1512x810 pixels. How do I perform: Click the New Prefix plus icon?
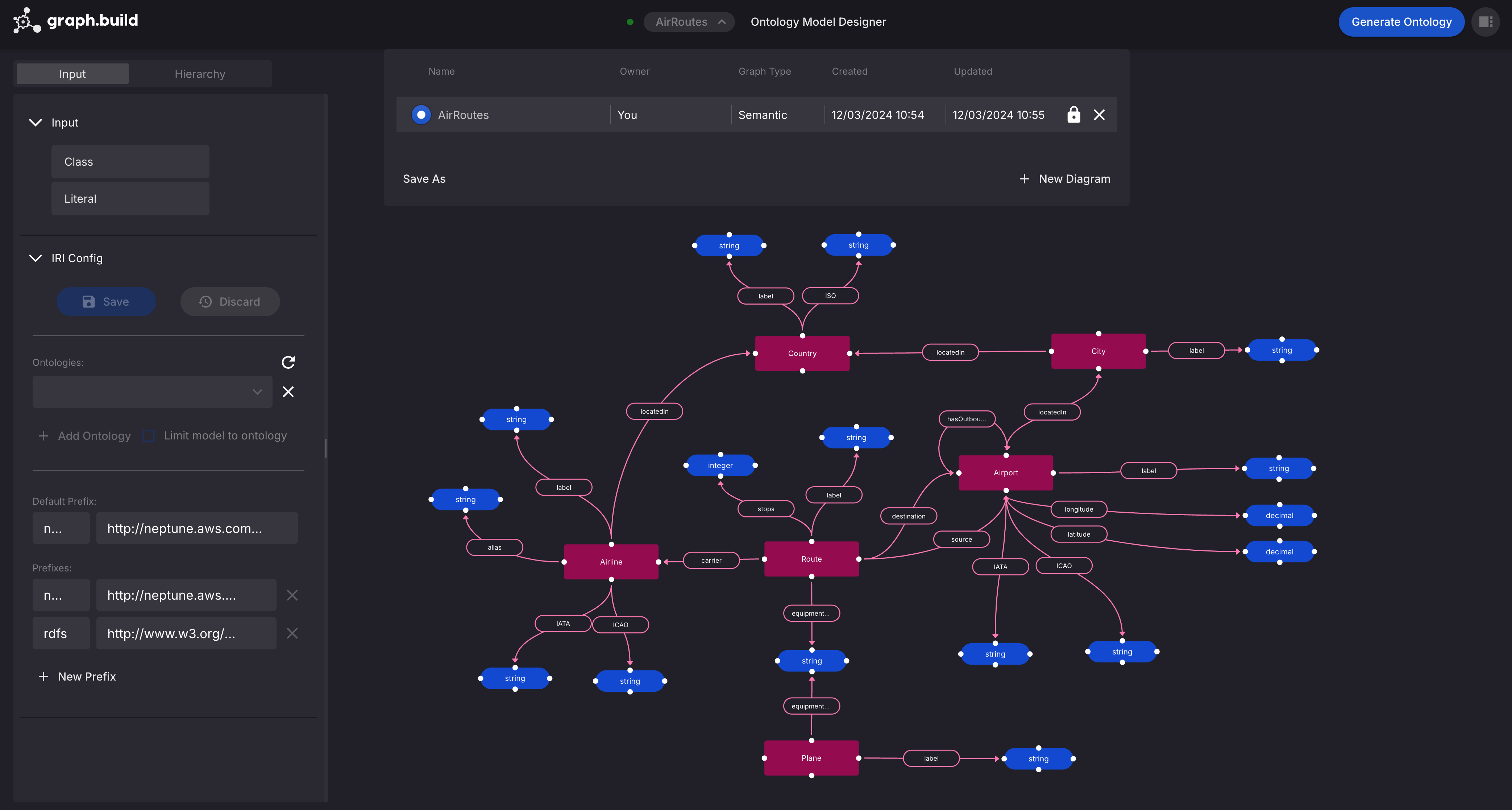click(44, 676)
